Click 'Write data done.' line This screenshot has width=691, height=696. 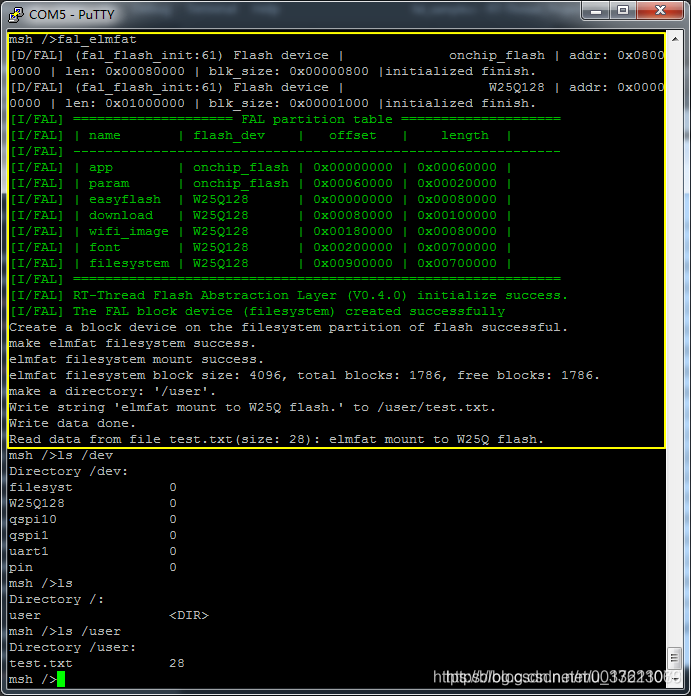(72, 423)
